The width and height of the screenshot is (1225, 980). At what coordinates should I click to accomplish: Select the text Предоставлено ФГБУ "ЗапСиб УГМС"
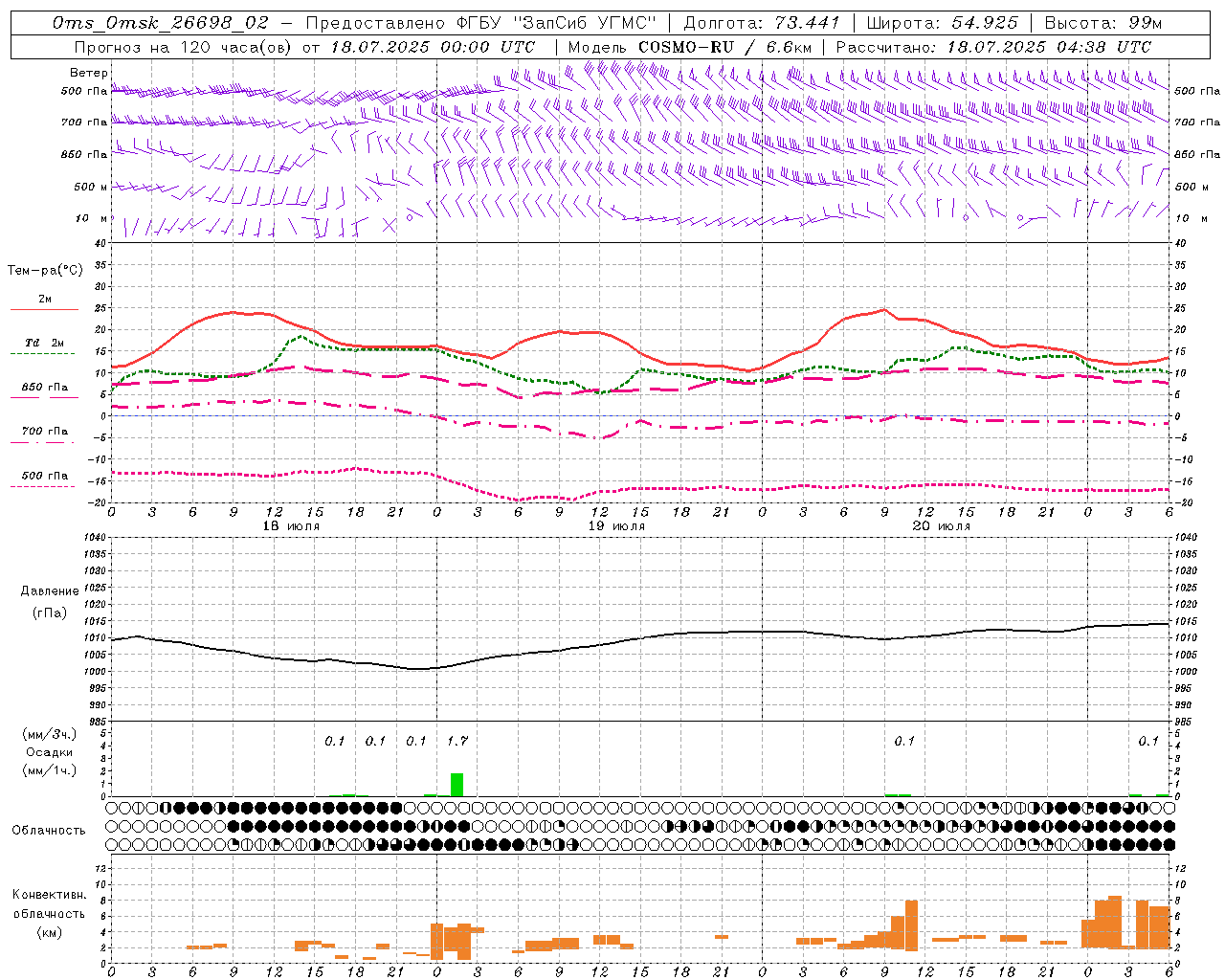click(481, 22)
